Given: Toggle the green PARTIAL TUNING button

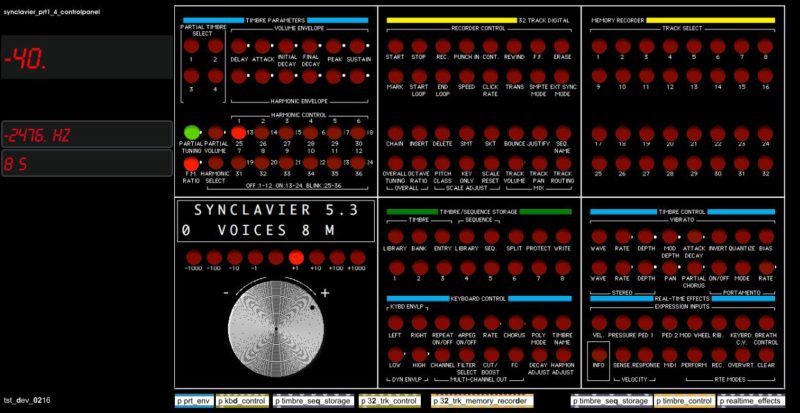Looking at the screenshot, I should (191, 133).
